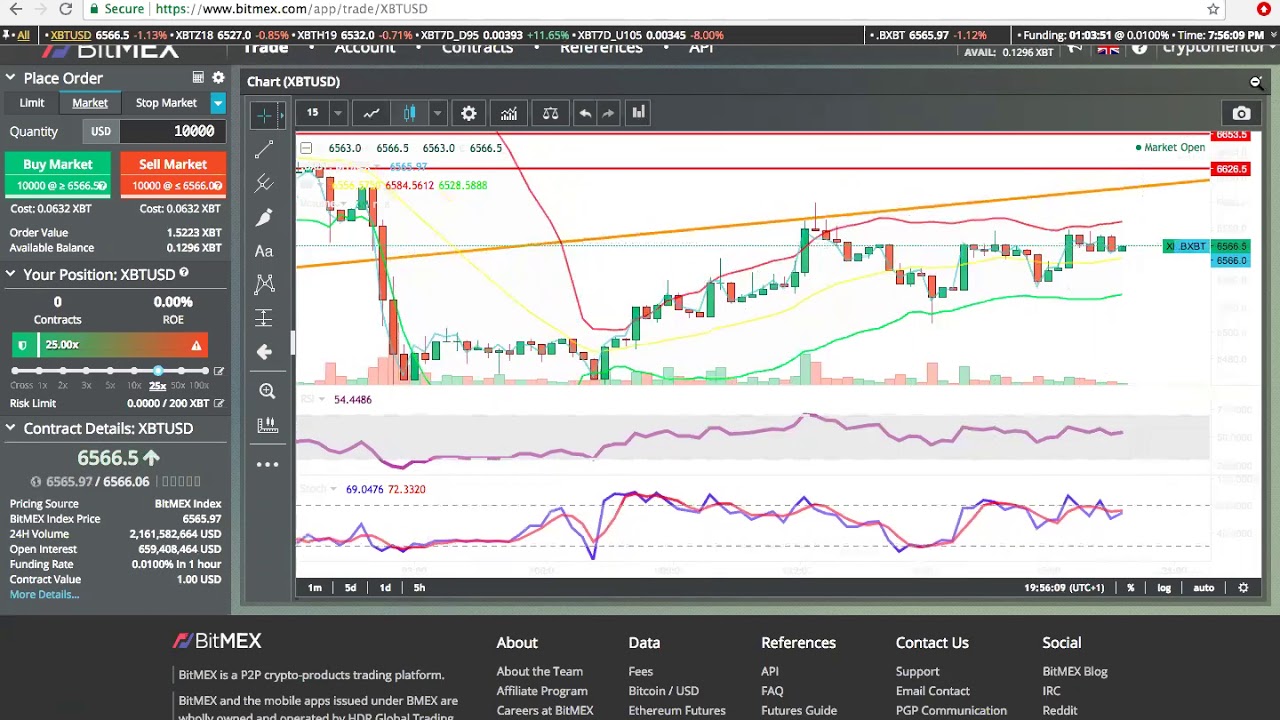
Task: Open the indicators menu icon
Action: coord(509,113)
